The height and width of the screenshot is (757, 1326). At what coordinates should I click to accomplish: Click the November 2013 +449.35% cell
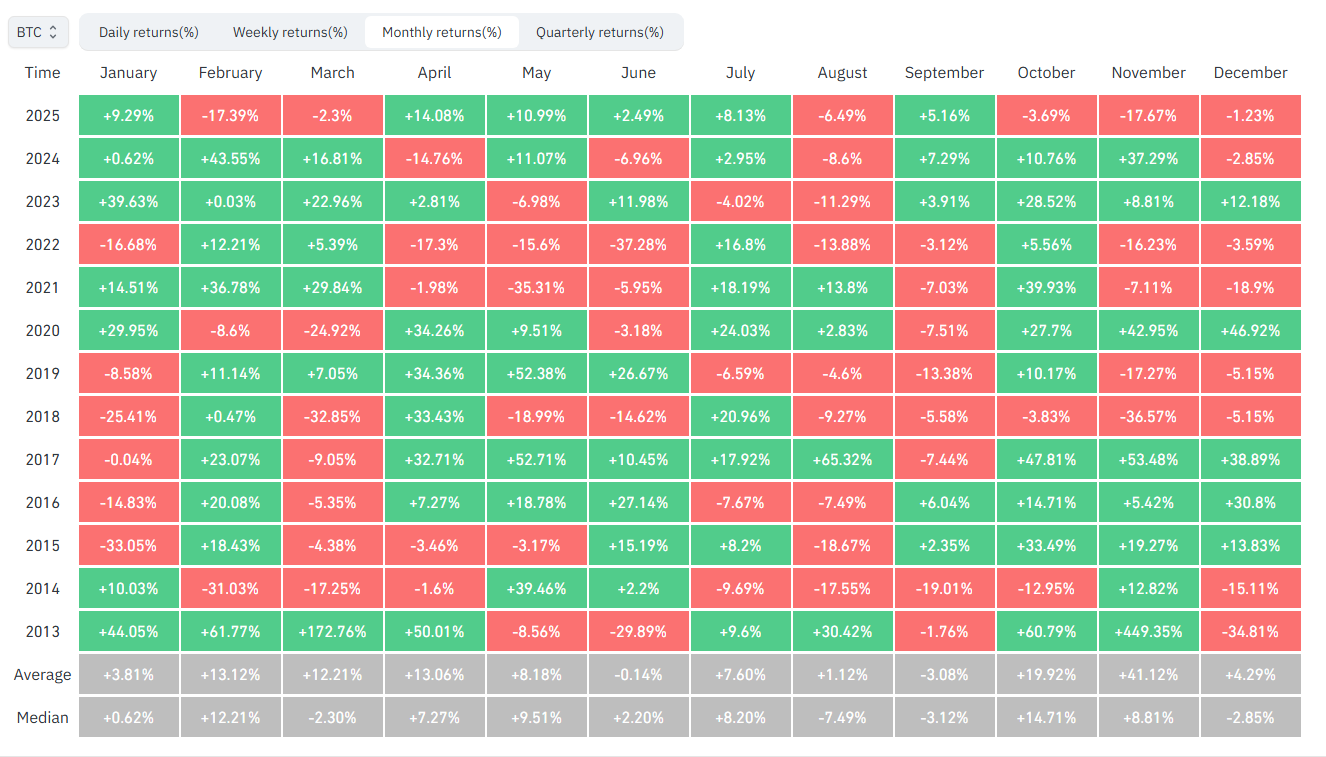coord(1148,632)
